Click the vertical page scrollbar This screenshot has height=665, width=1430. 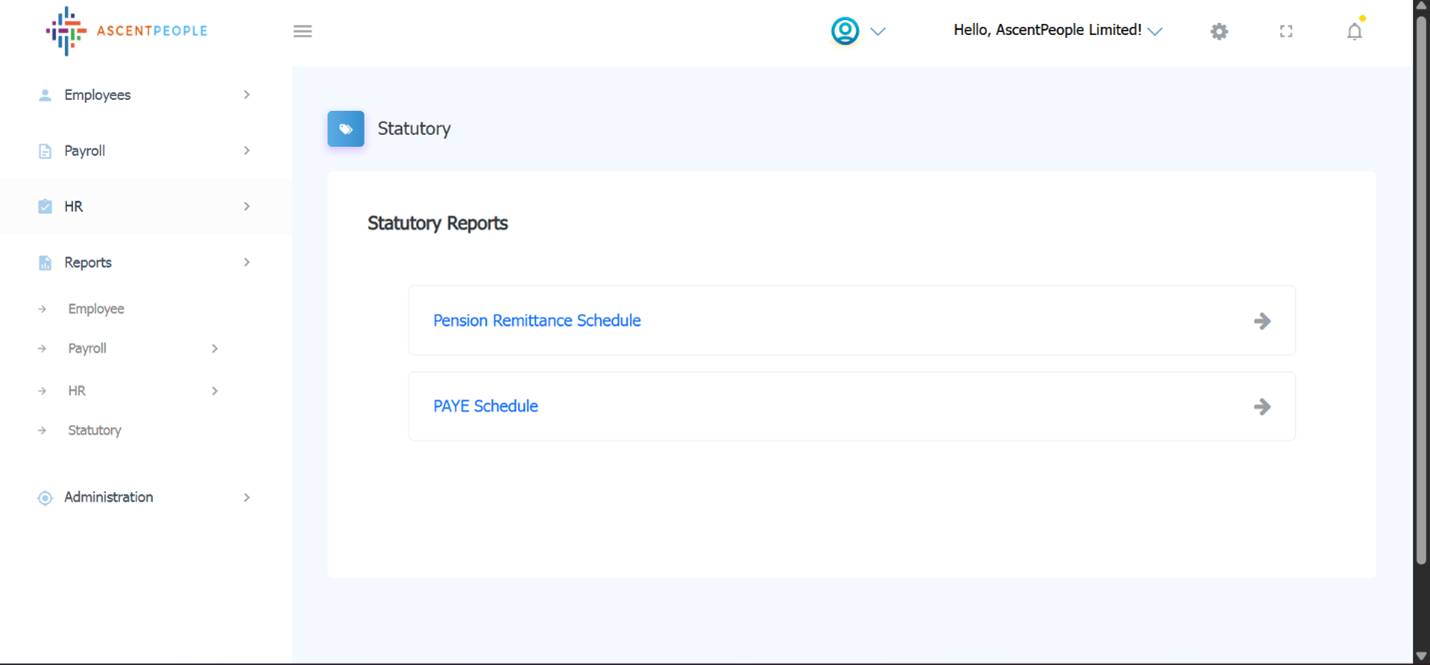tap(1421, 290)
